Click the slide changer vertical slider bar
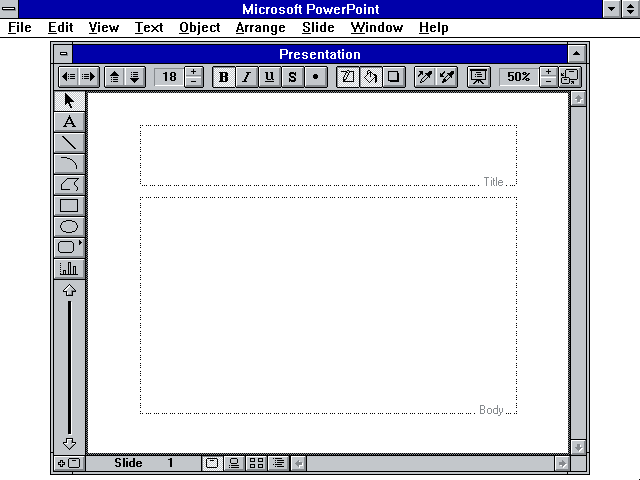The width and height of the screenshot is (640, 480). (x=69, y=367)
